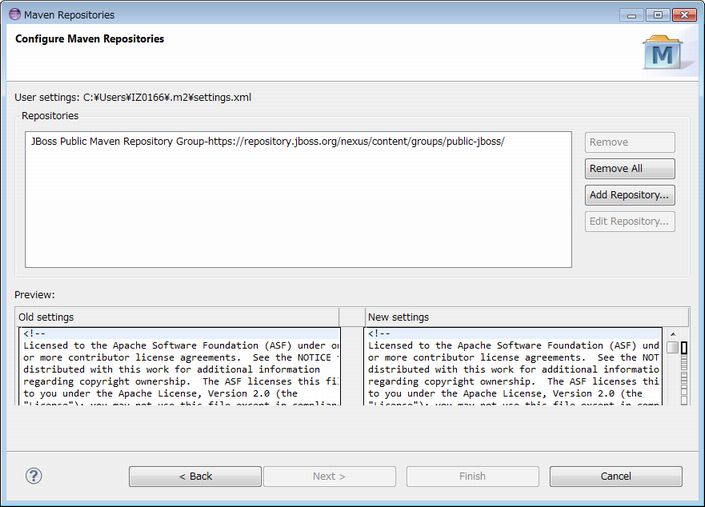Viewport: 705px width, 507px height.
Task: Click the diff overview ruler beside New settings
Action: click(x=684, y=373)
